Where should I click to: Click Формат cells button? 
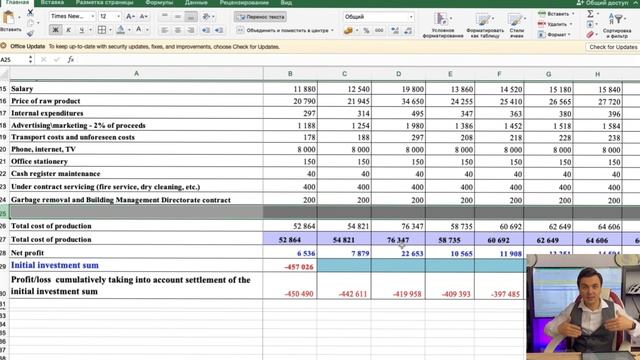554,35
